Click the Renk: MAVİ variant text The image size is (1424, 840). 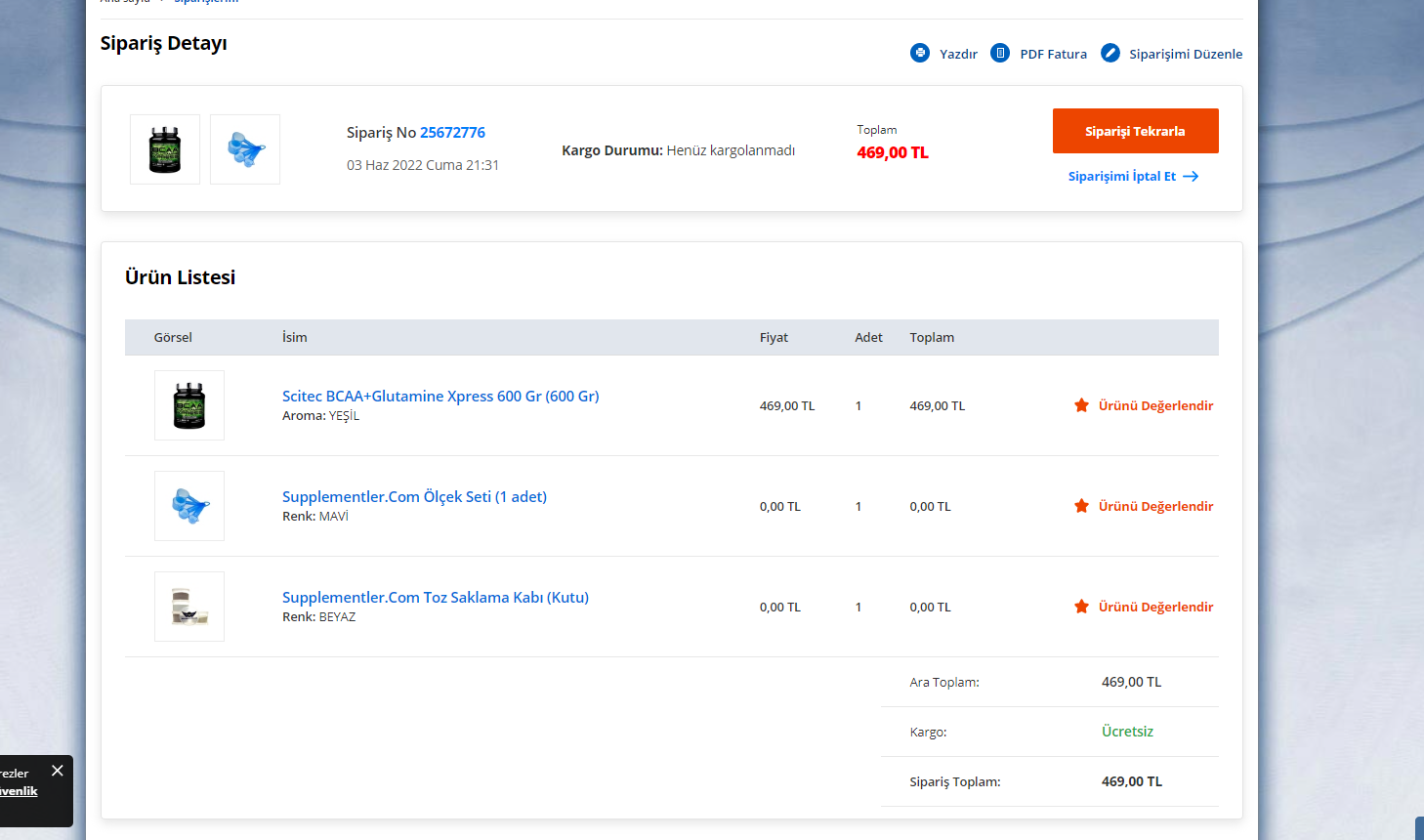(315, 517)
